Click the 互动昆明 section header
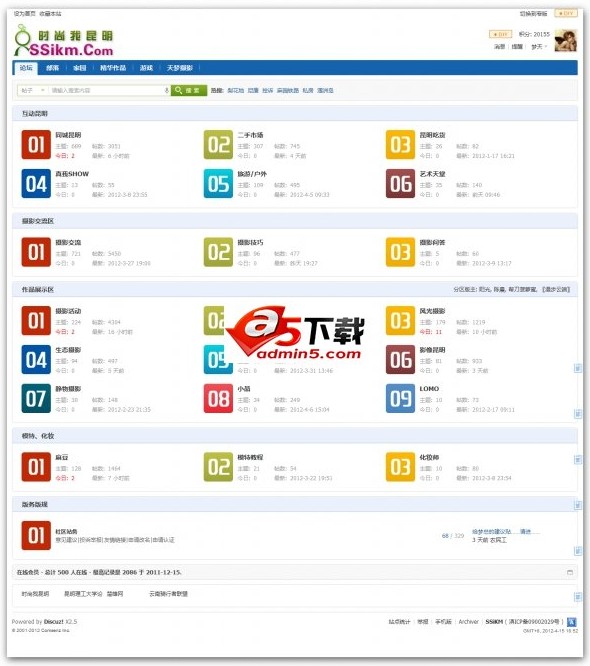This screenshot has height=666, width=590. [x=35, y=114]
